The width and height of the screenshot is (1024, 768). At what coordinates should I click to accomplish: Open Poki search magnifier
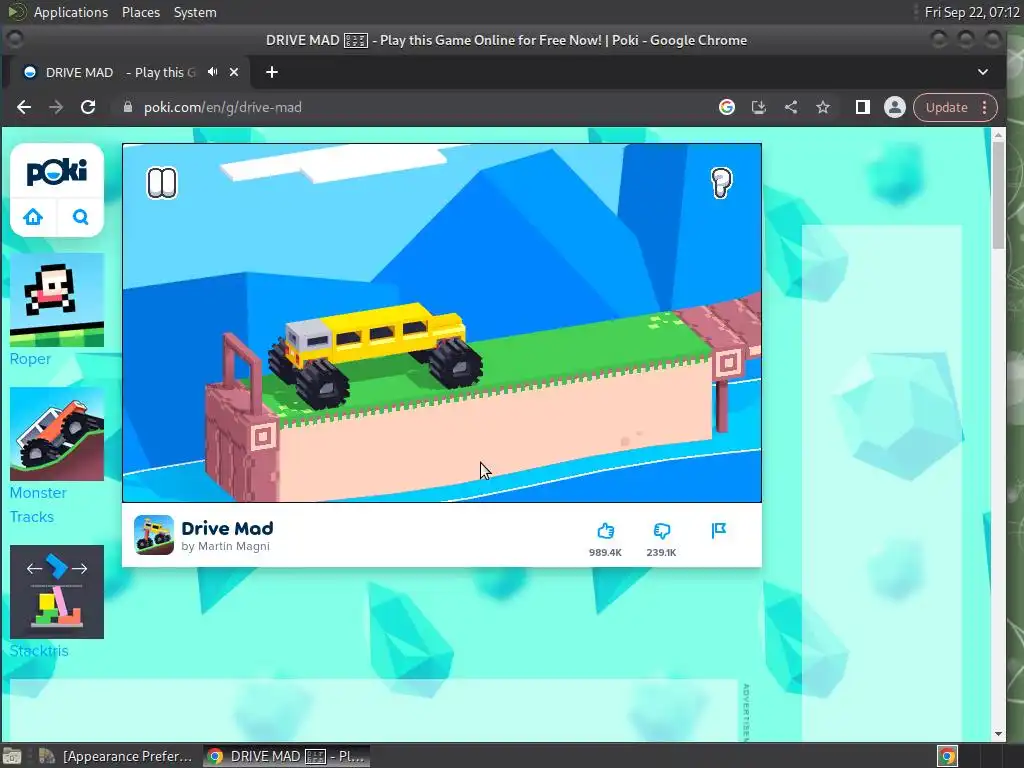coord(80,217)
